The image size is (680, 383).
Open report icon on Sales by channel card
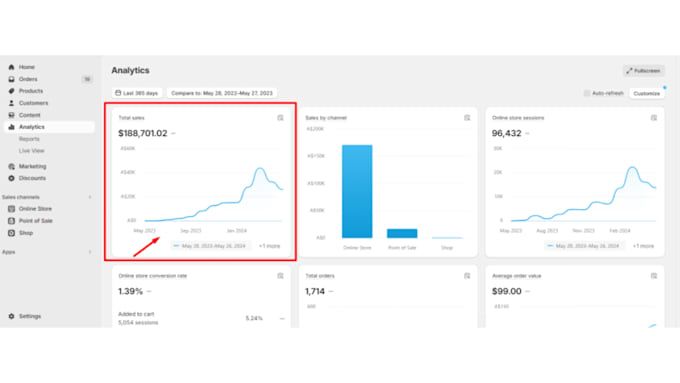pyautogui.click(x=467, y=118)
